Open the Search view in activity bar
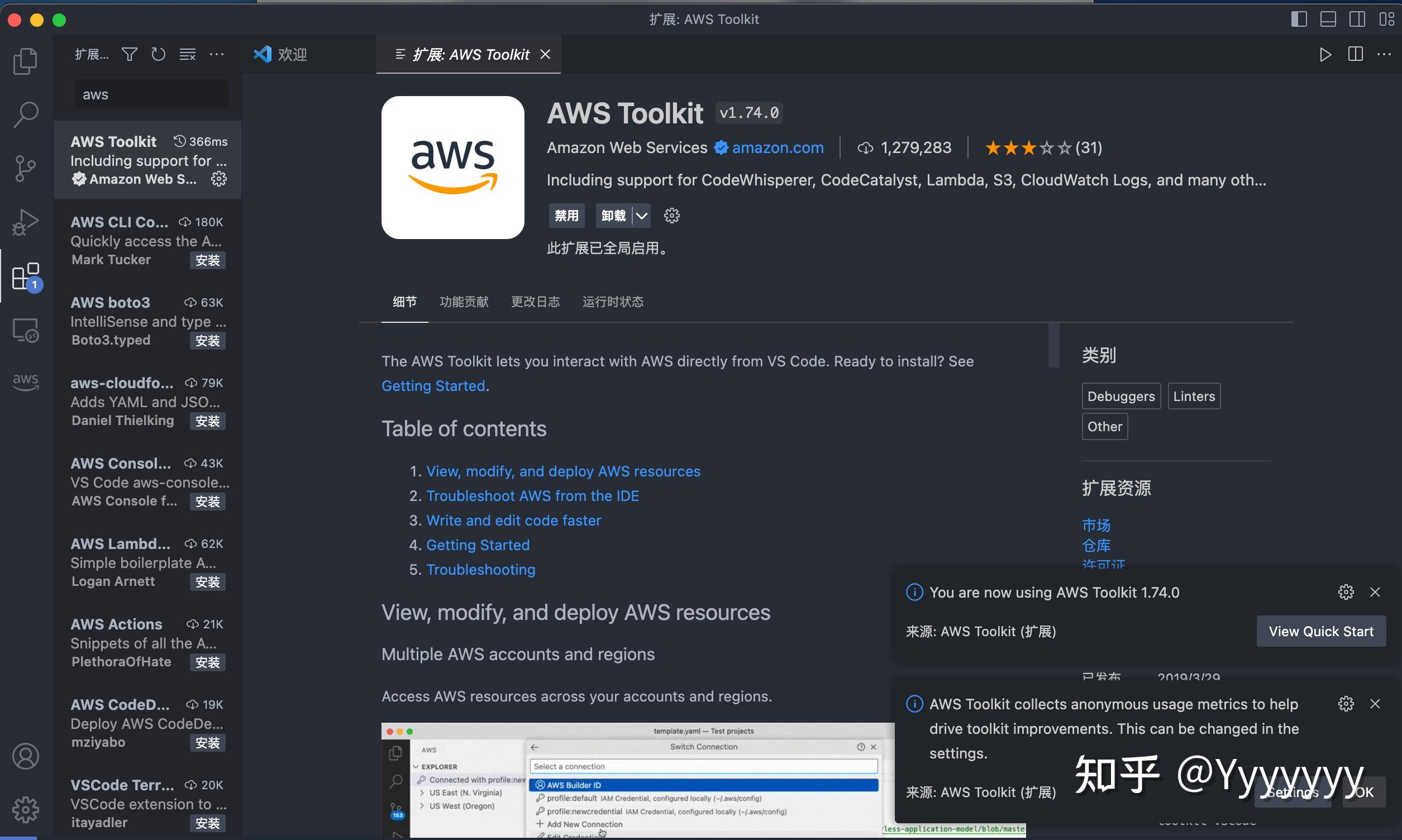The width and height of the screenshot is (1402, 840). click(25, 114)
